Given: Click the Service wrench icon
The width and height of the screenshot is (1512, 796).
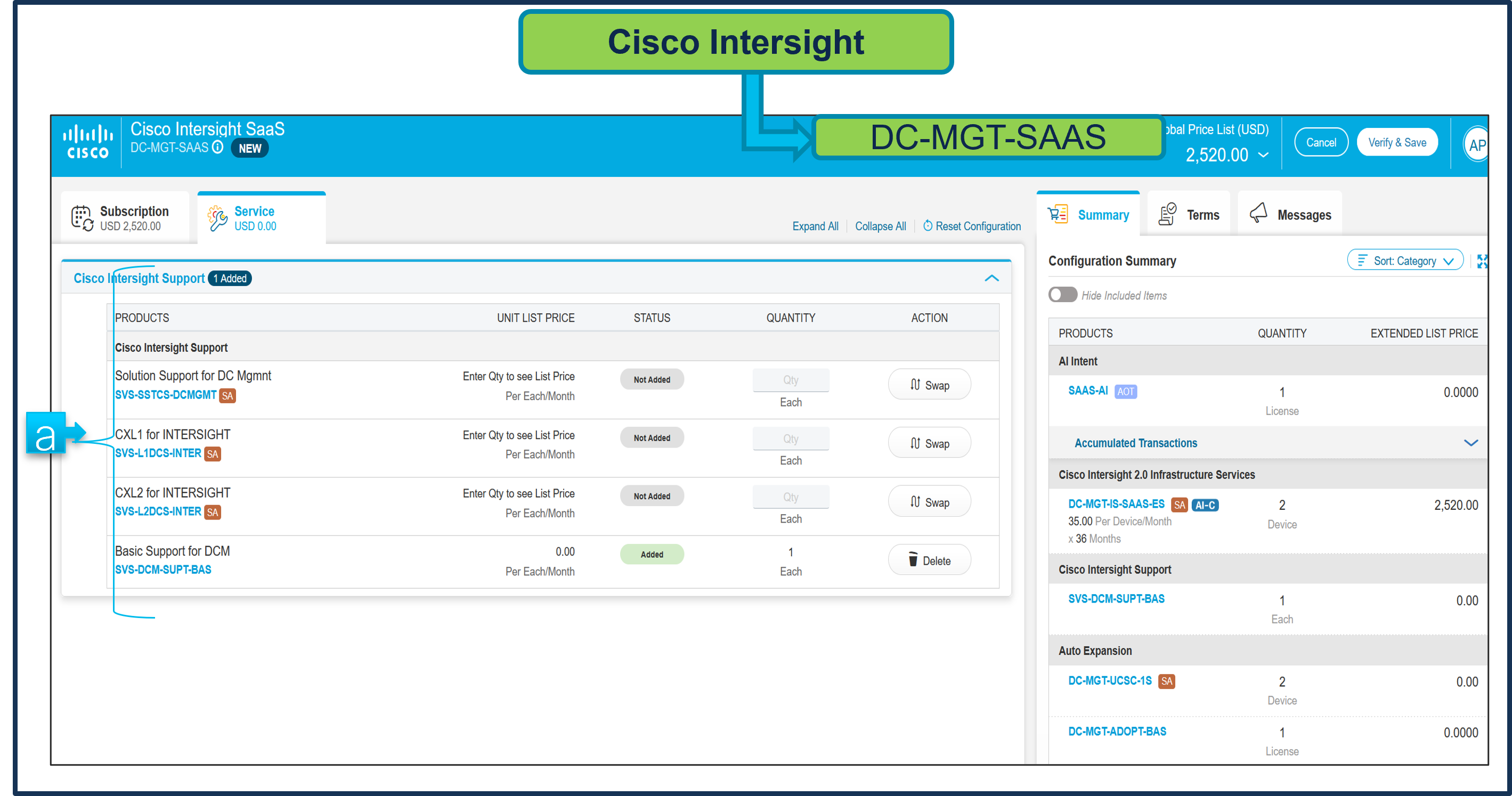Looking at the screenshot, I should 217,218.
